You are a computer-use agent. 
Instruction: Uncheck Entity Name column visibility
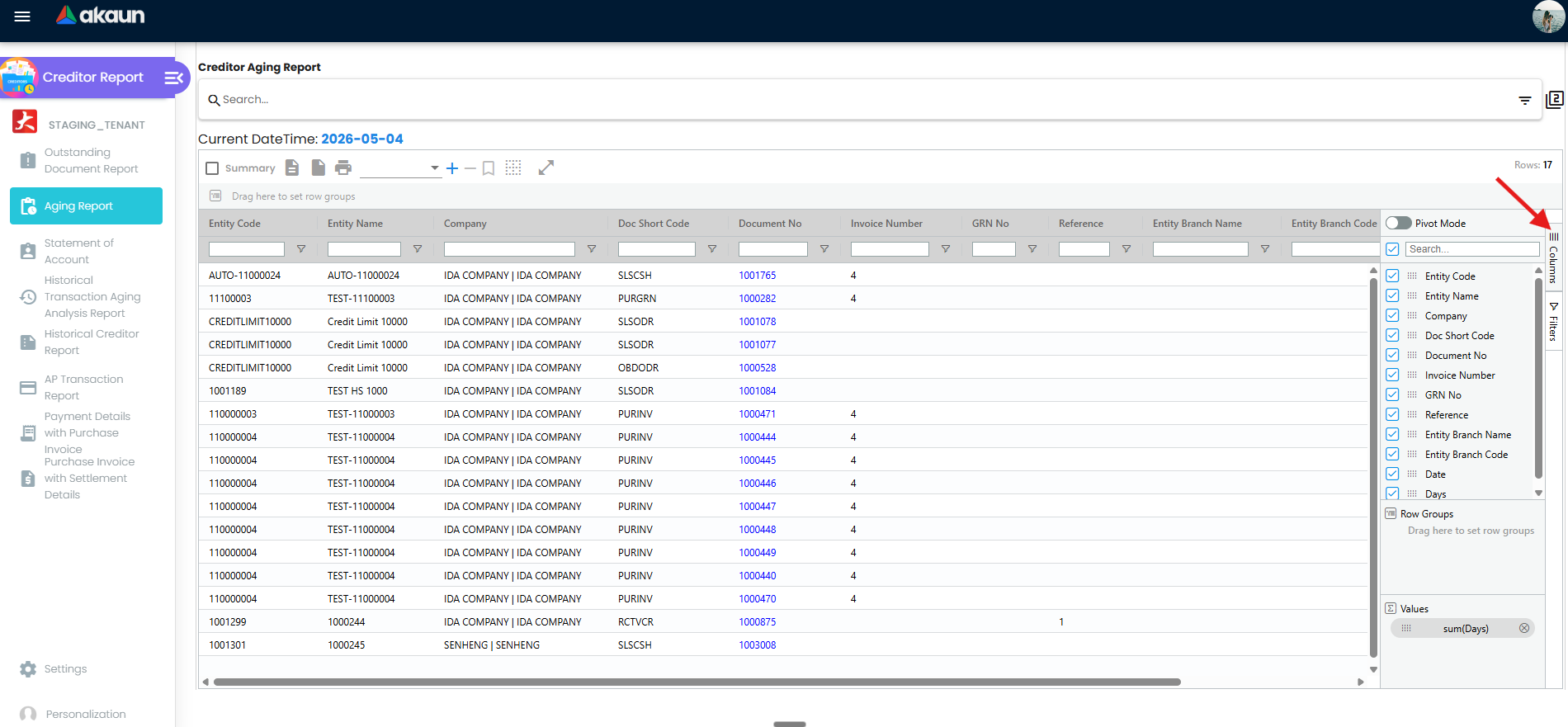1392,296
